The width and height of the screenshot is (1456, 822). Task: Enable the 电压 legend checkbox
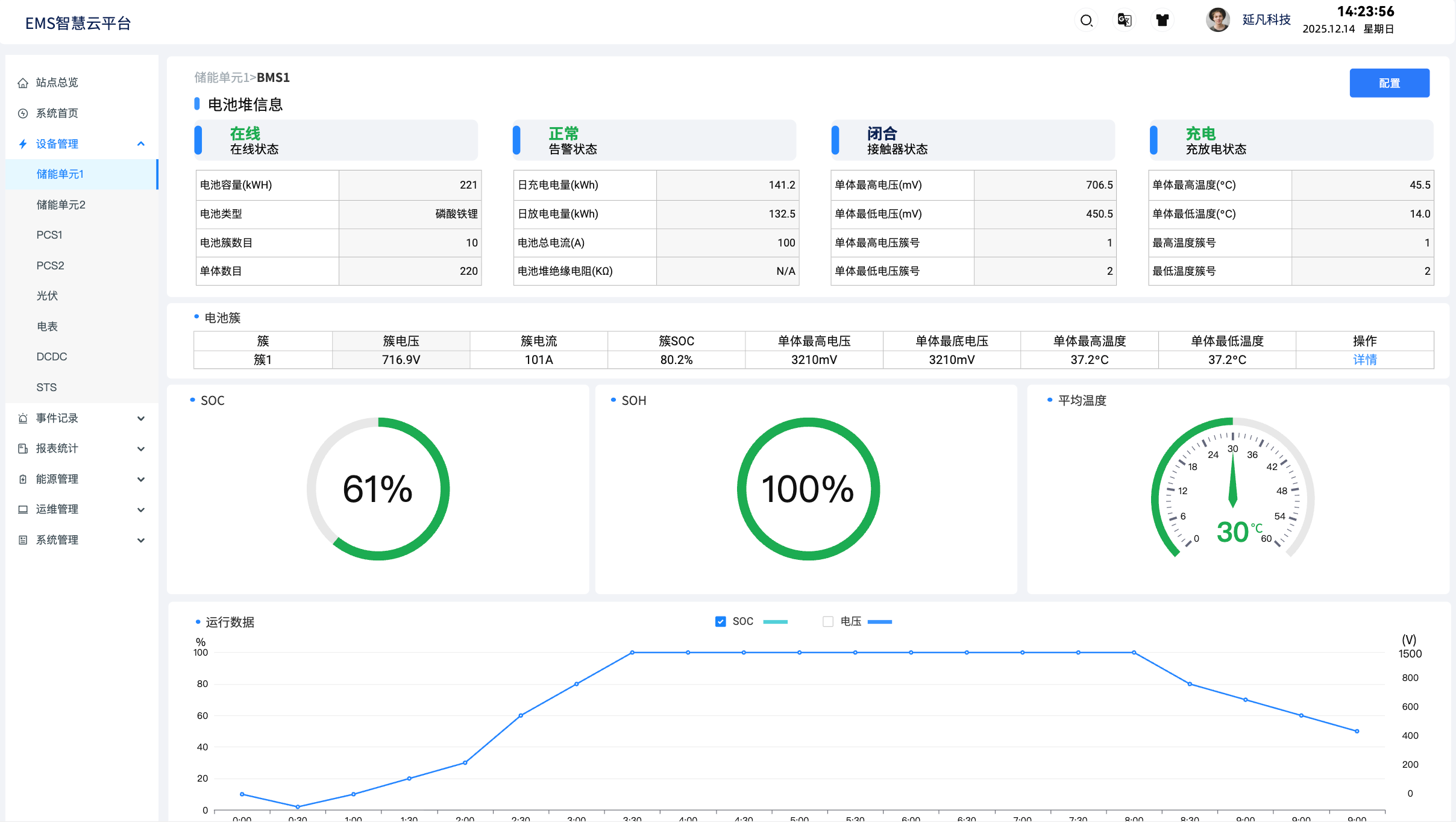tap(828, 621)
